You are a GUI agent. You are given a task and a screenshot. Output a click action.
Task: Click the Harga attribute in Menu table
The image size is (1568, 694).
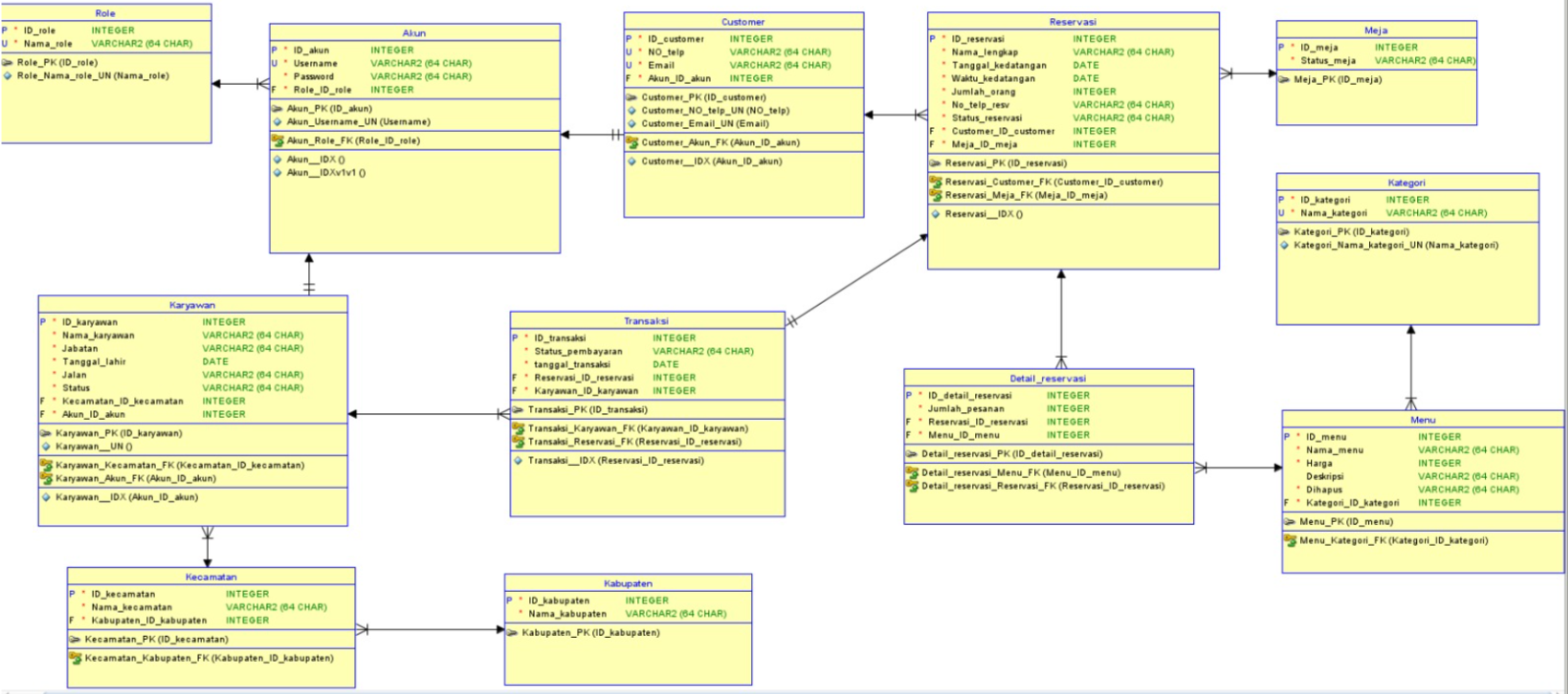[x=1319, y=463]
